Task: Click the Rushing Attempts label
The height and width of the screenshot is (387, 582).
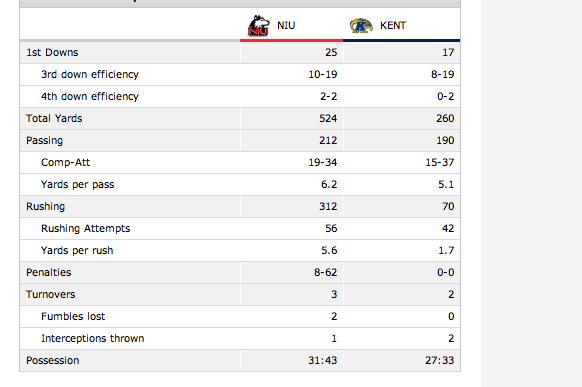Action: (86, 229)
